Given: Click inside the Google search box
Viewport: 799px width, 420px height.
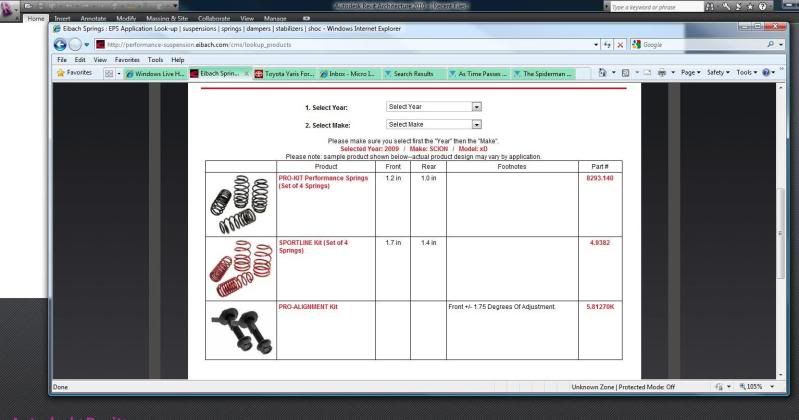Looking at the screenshot, I should pyautogui.click(x=700, y=45).
